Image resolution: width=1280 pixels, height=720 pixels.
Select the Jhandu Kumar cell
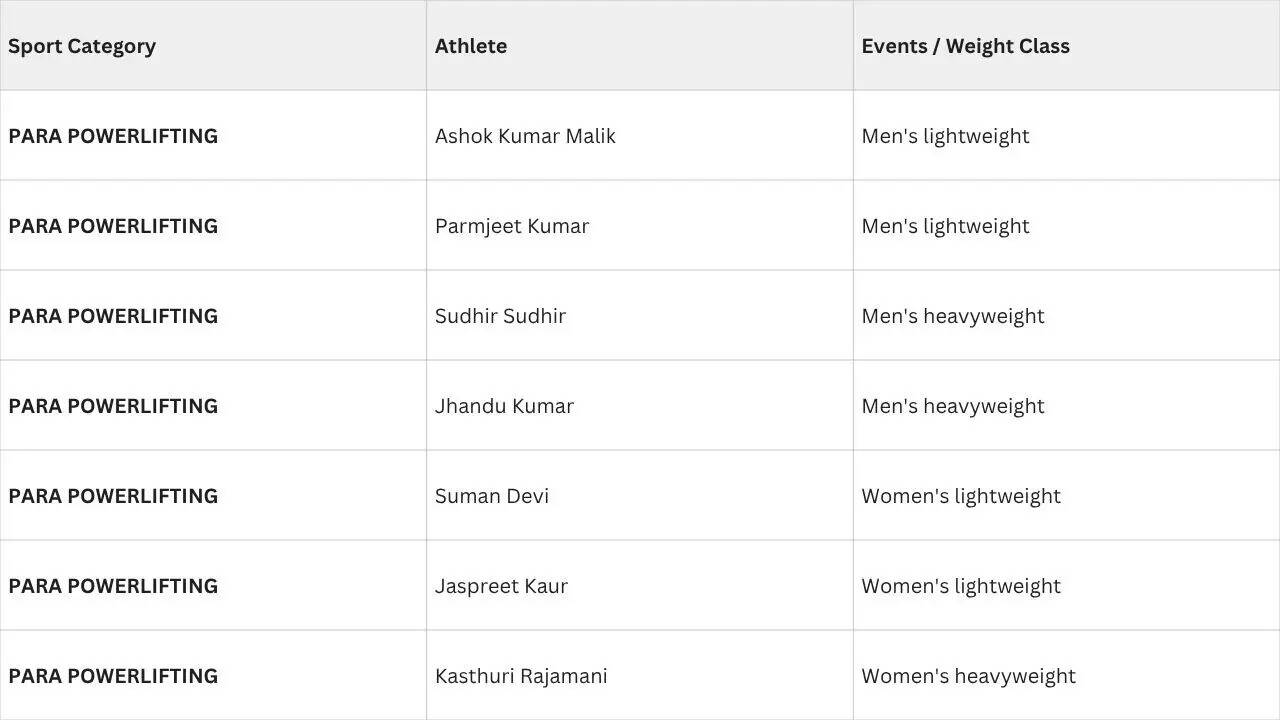coord(640,405)
